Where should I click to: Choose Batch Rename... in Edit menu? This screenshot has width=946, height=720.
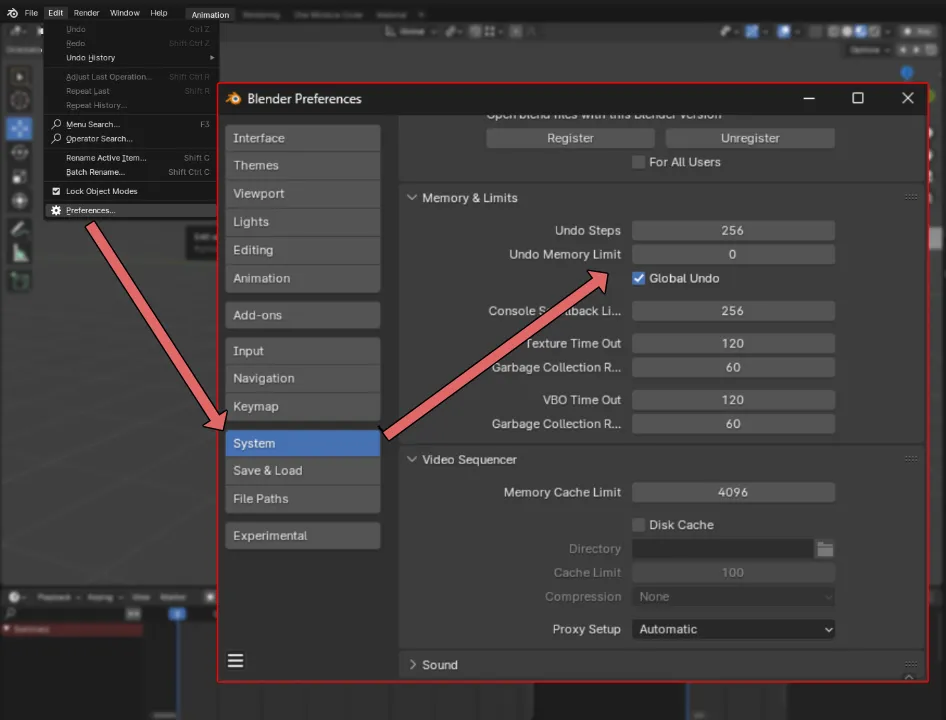130,172
